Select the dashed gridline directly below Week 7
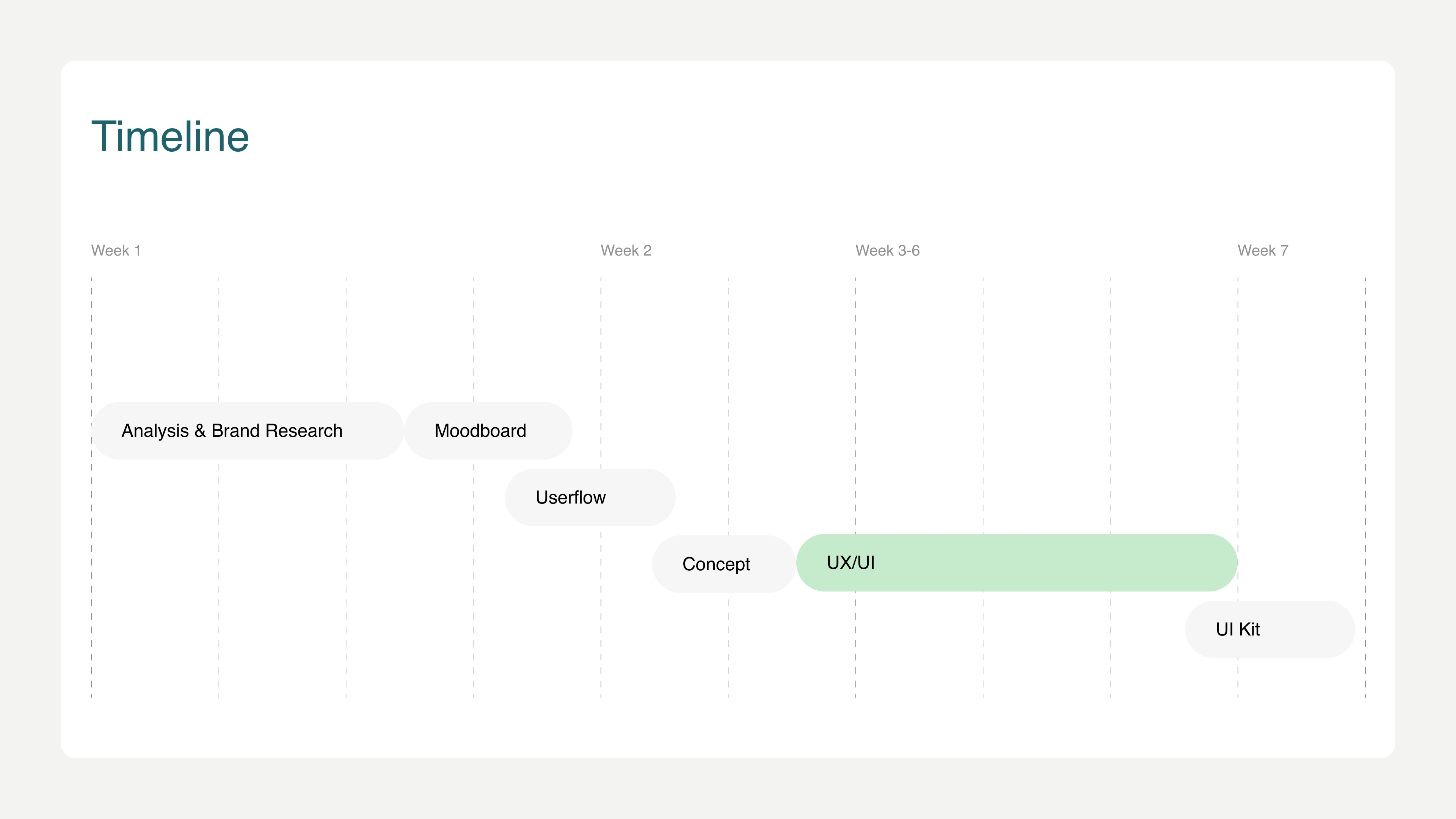Image resolution: width=1456 pixels, height=819 pixels. 1238,339
